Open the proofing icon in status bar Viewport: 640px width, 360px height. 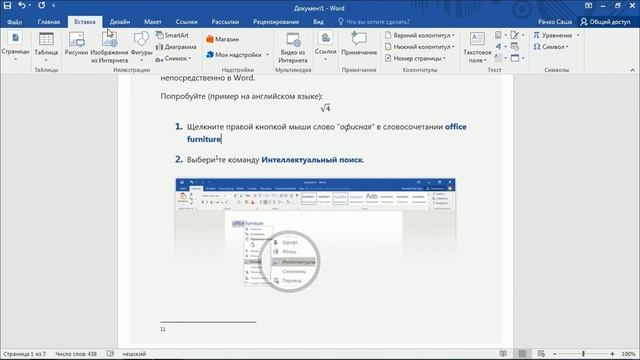click(110, 353)
